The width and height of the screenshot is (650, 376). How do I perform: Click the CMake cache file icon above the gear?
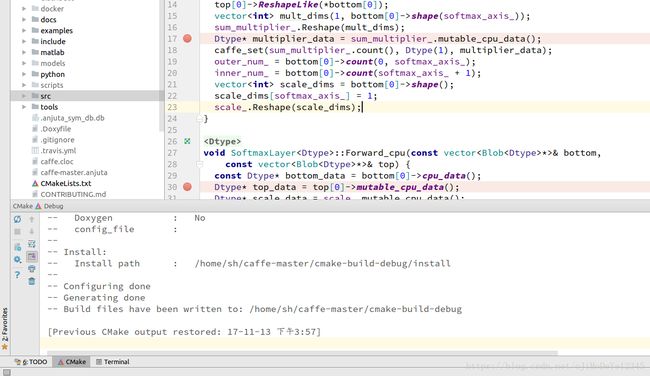coord(17,247)
